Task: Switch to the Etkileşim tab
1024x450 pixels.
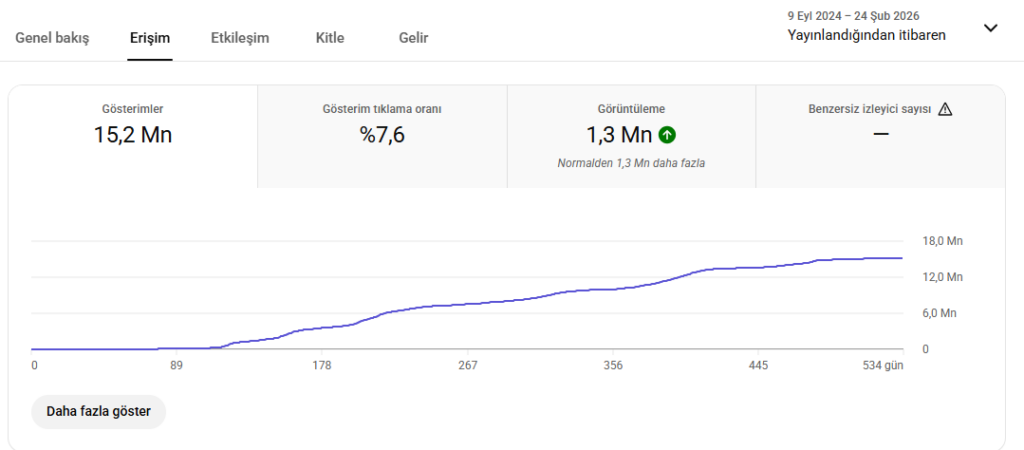Action: [240, 38]
